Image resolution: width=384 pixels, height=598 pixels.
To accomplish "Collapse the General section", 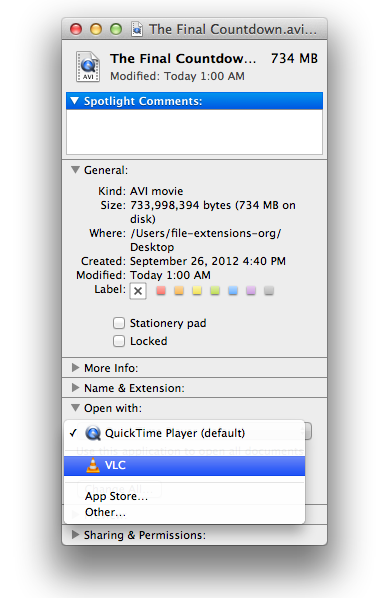I will [76, 169].
